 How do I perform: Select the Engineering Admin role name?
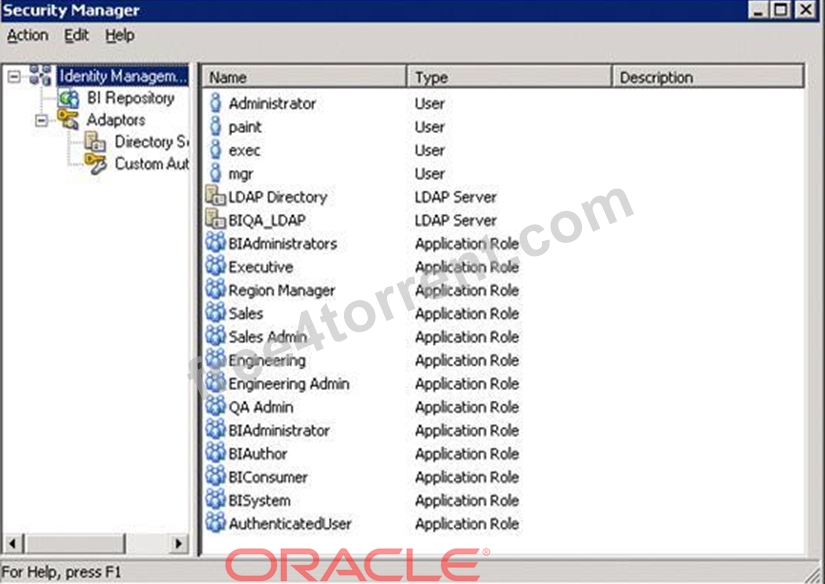(289, 384)
